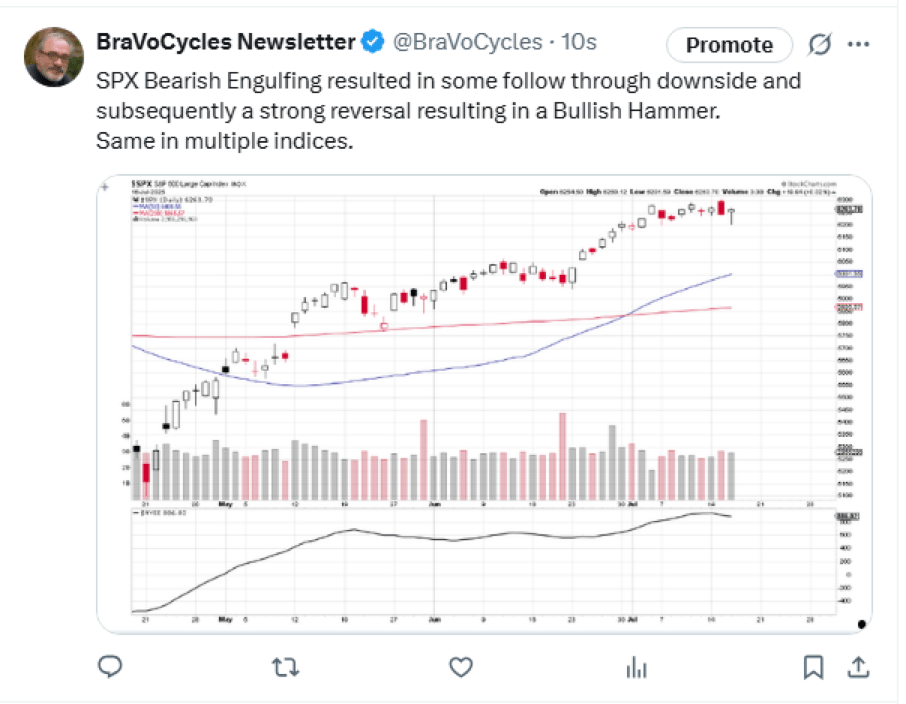The image size is (906, 704).
Task: Open the BraVoCycles Newsletter display name
Action: click(225, 42)
